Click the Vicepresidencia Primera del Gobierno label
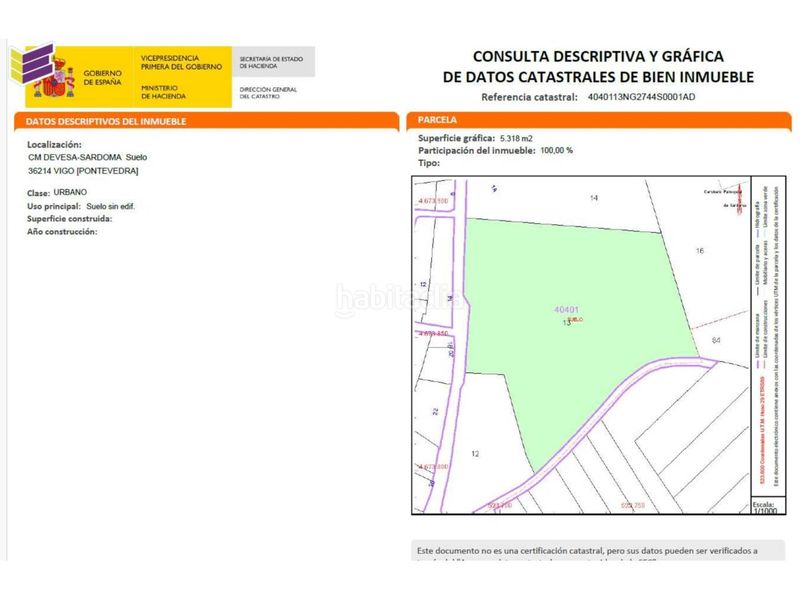Viewport: 800px width, 600px height. point(181,62)
